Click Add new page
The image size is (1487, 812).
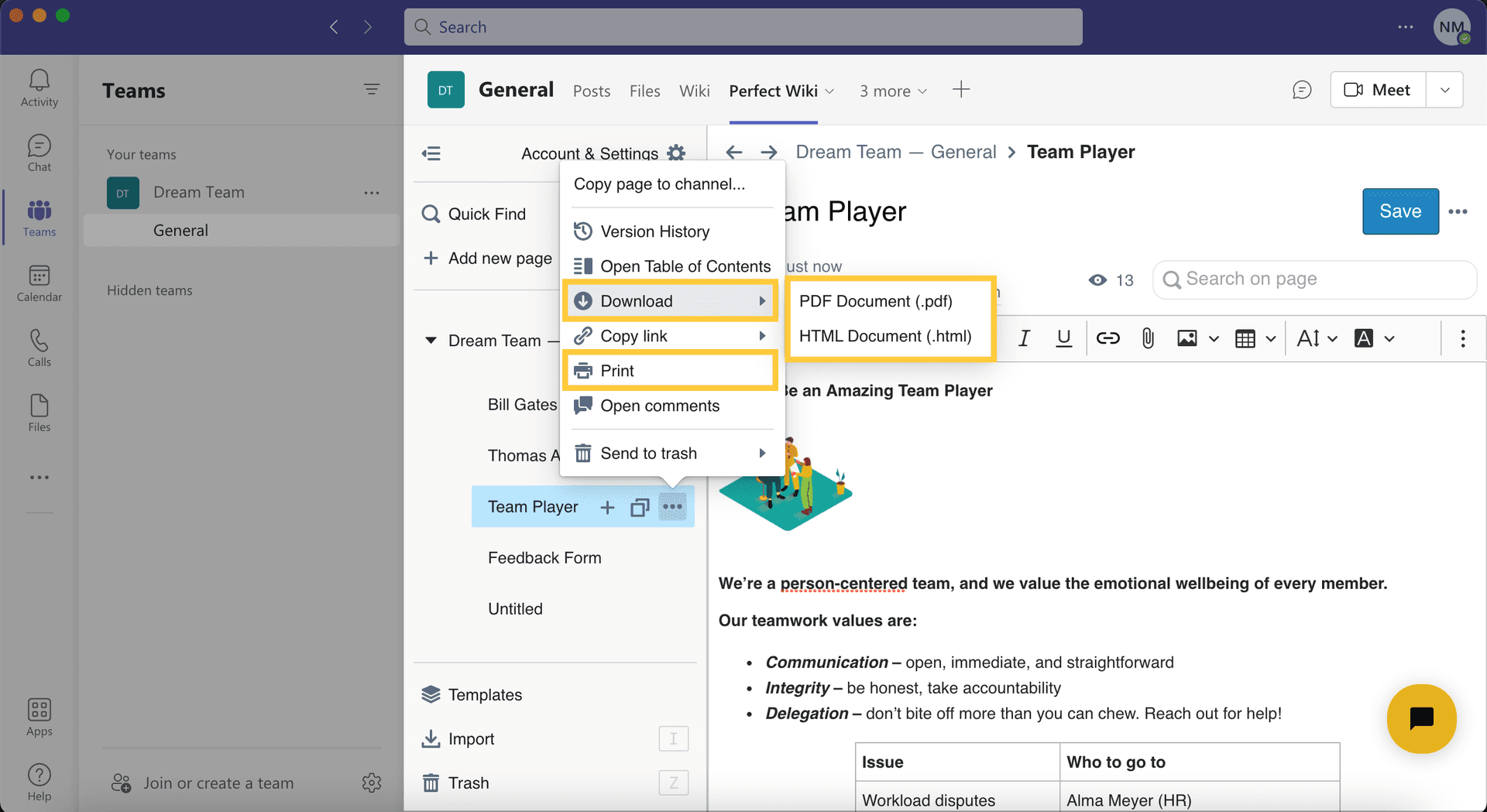(500, 259)
